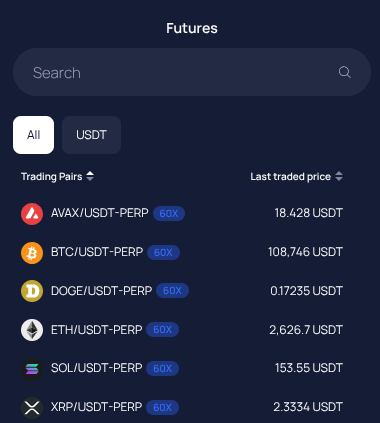
Task: Choose the XRP/USDT-PERP pair row
Action: pyautogui.click(x=182, y=407)
